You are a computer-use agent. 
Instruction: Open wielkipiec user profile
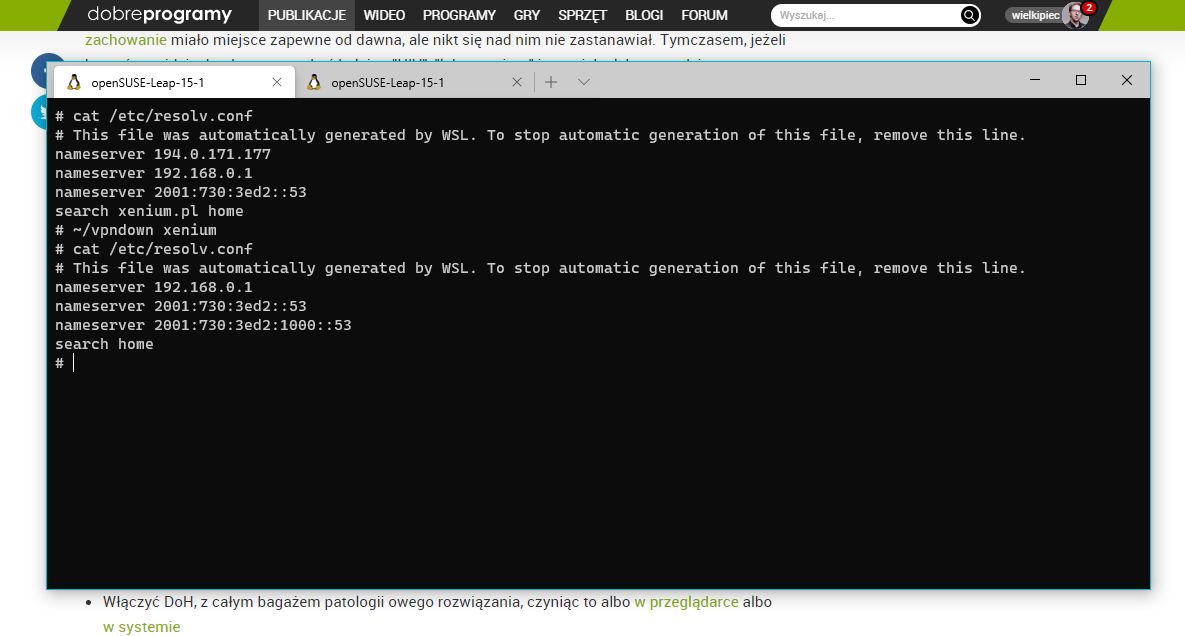pyautogui.click(x=1035, y=15)
